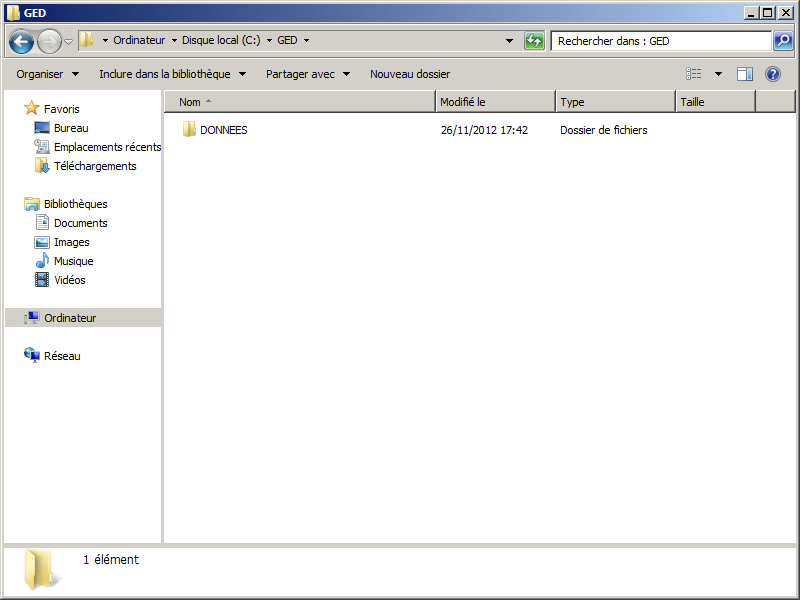Click Disque local (C:) in the breadcrumb

(x=220, y=41)
